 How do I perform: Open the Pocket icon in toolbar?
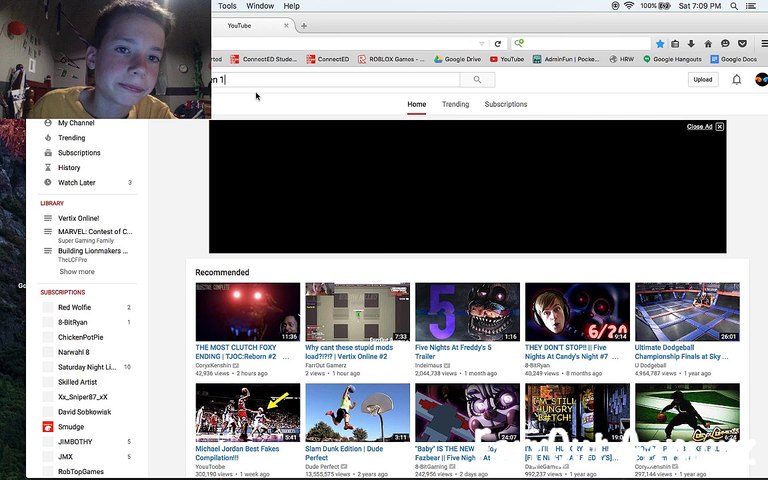coord(742,44)
